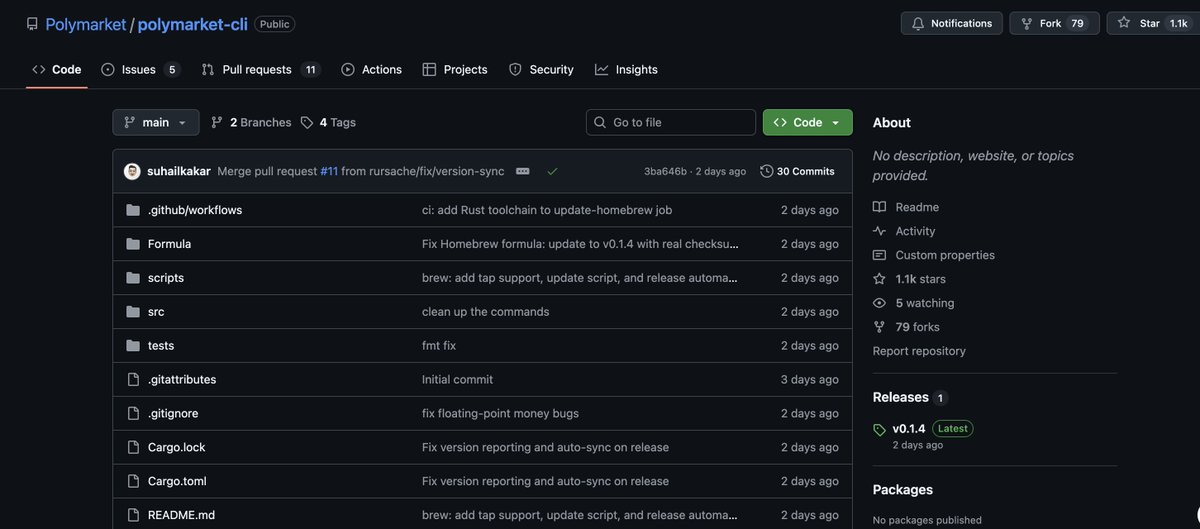The width and height of the screenshot is (1200, 529).
Task: Open the tests folder
Action: [x=161, y=346]
